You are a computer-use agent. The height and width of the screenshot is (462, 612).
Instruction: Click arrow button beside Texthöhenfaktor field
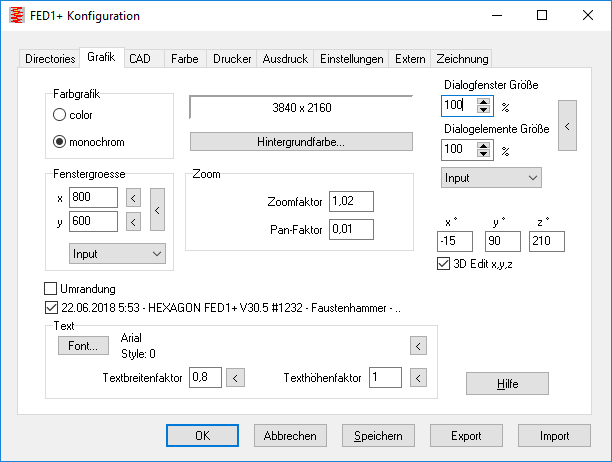tap(418, 377)
